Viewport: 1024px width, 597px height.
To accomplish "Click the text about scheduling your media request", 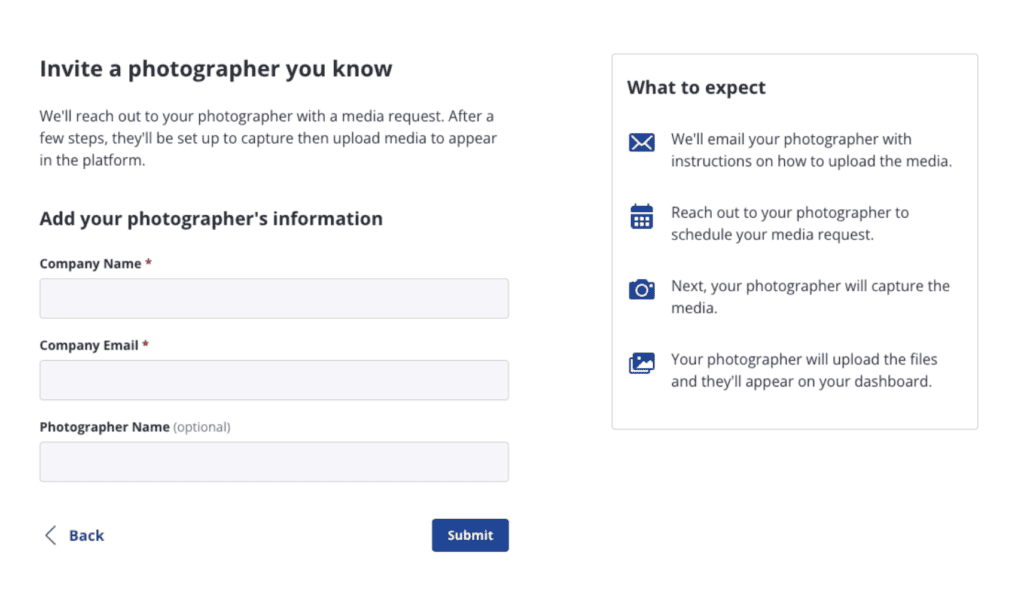I will (789, 223).
